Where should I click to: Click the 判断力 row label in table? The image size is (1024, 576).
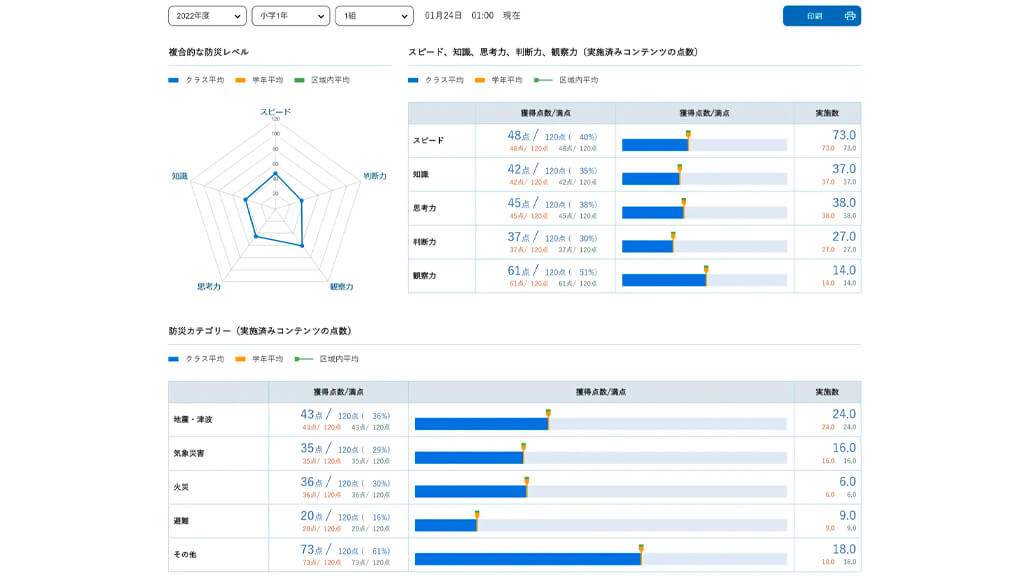coord(424,242)
